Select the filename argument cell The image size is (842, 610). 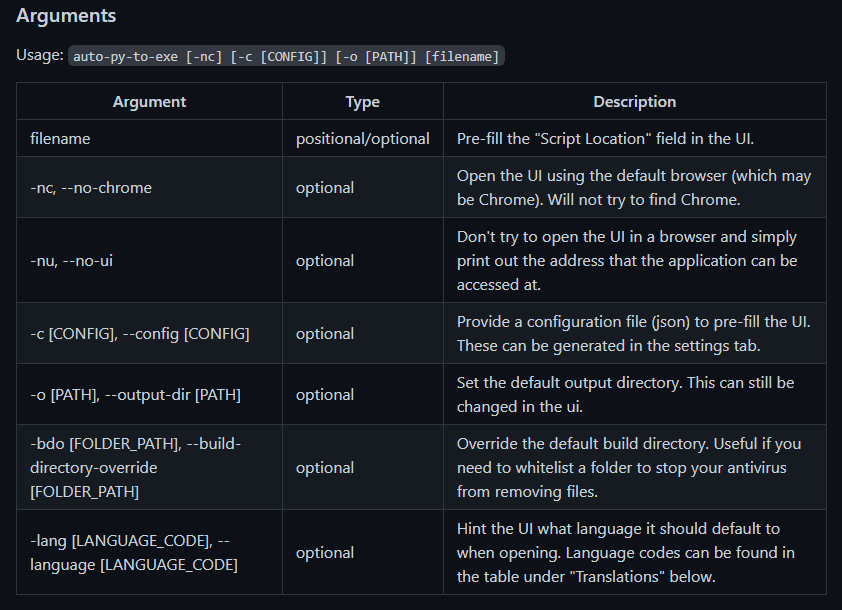pyautogui.click(x=149, y=139)
